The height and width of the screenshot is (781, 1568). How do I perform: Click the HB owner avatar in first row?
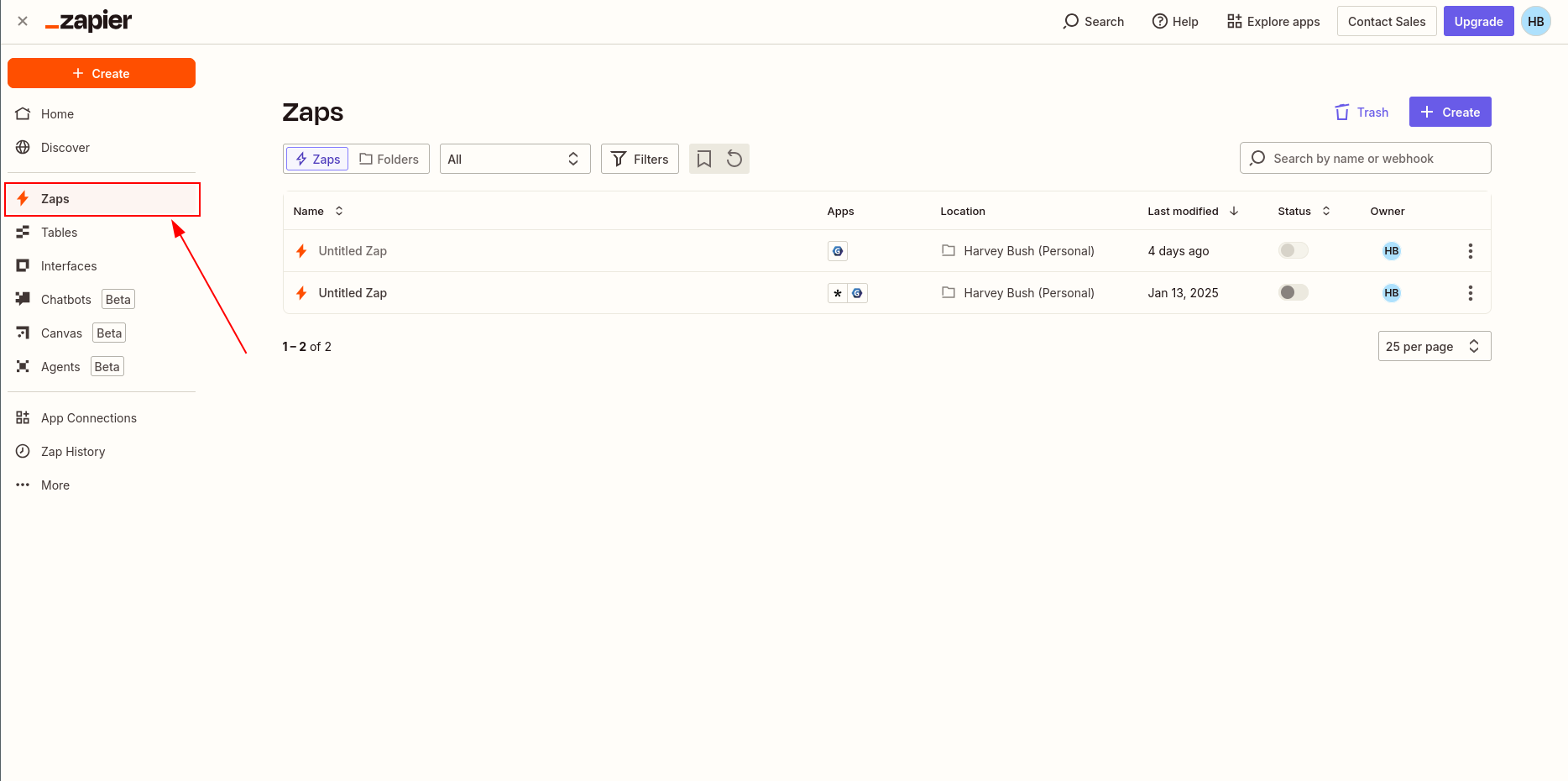(x=1392, y=251)
